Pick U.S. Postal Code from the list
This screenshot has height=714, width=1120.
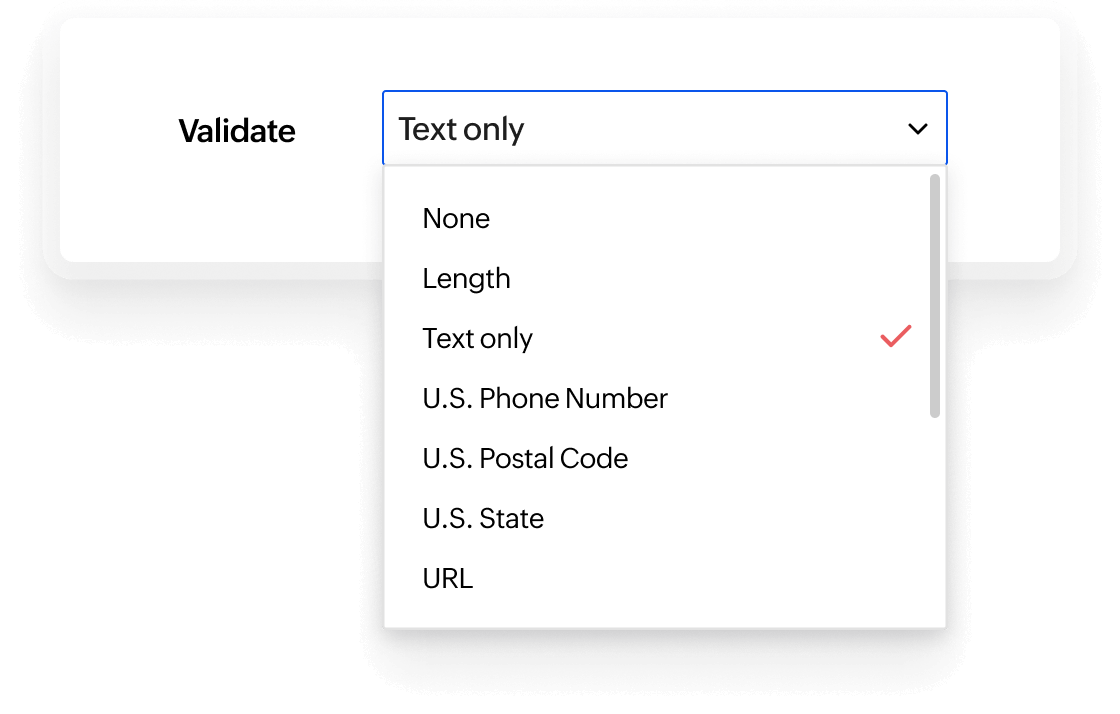tap(524, 458)
